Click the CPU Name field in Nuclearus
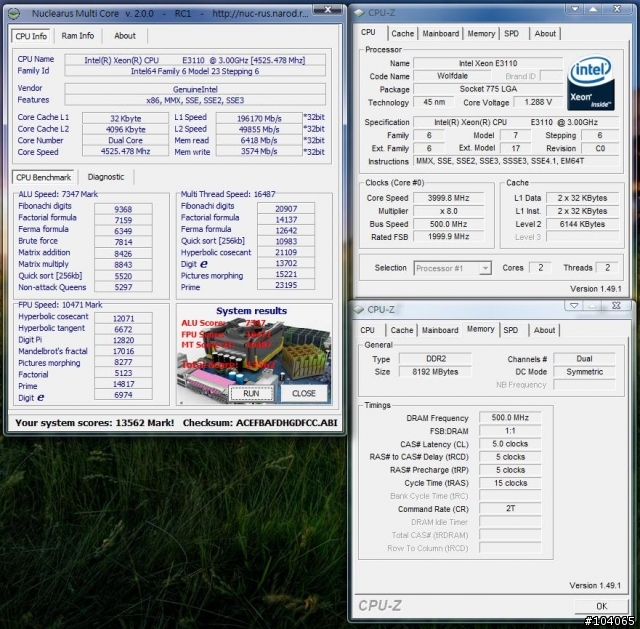This screenshot has height=629, width=640. click(195, 60)
